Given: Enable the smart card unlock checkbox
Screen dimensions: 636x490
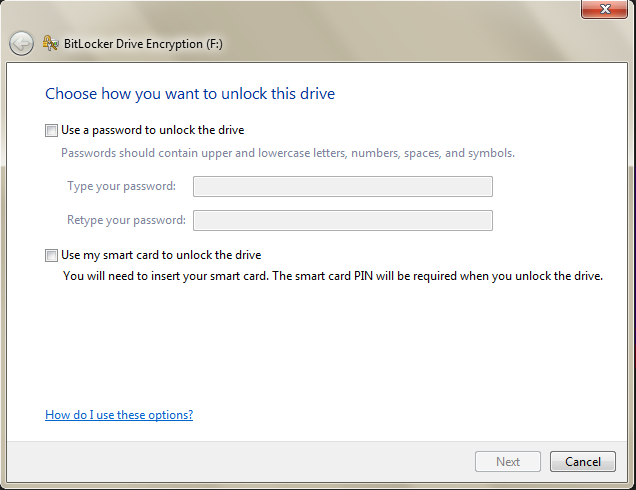Looking at the screenshot, I should click(51, 256).
